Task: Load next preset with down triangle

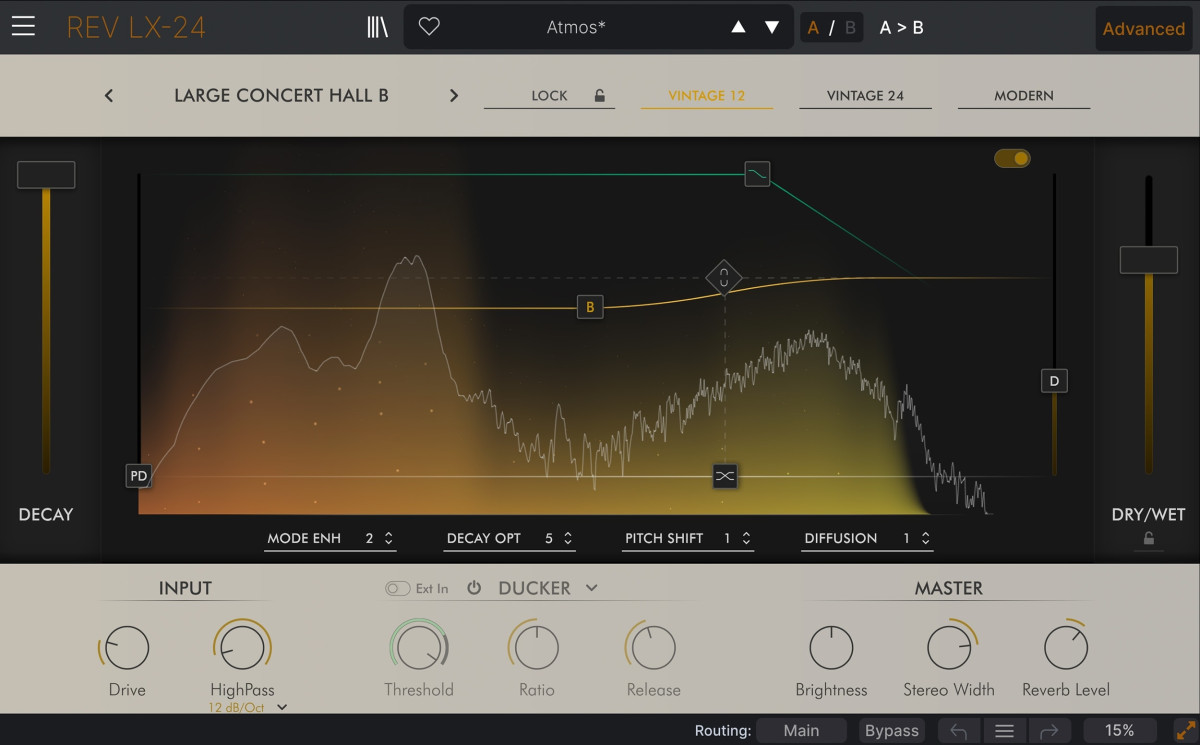Action: [x=772, y=27]
